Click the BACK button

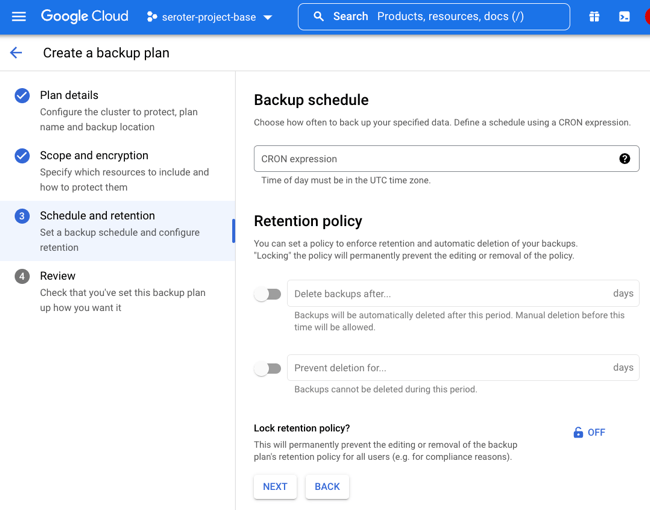(327, 487)
